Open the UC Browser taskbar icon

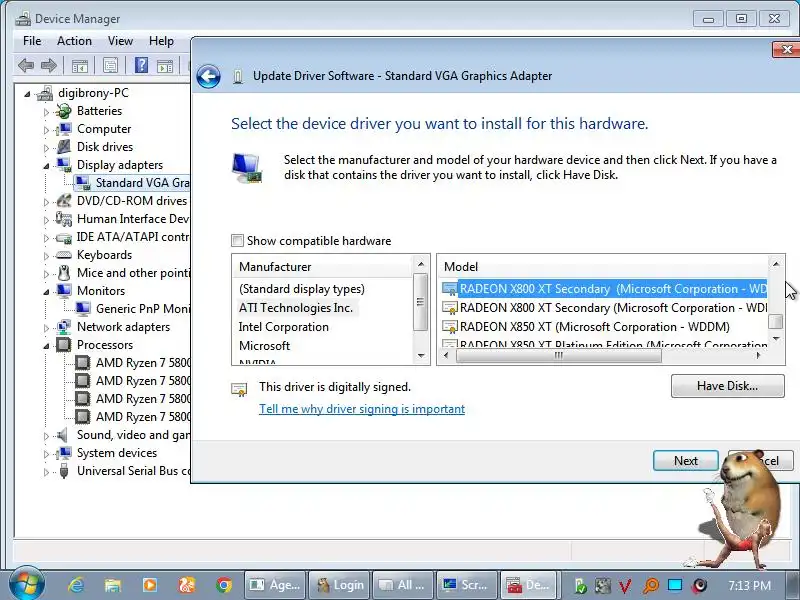point(187,585)
